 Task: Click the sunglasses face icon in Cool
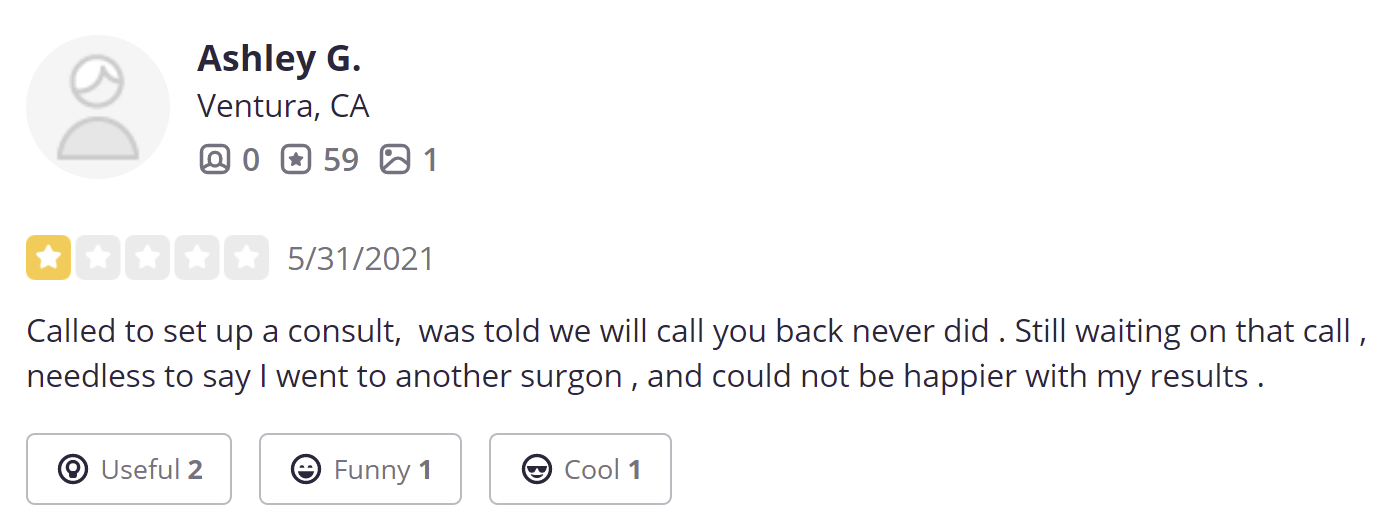(537, 469)
